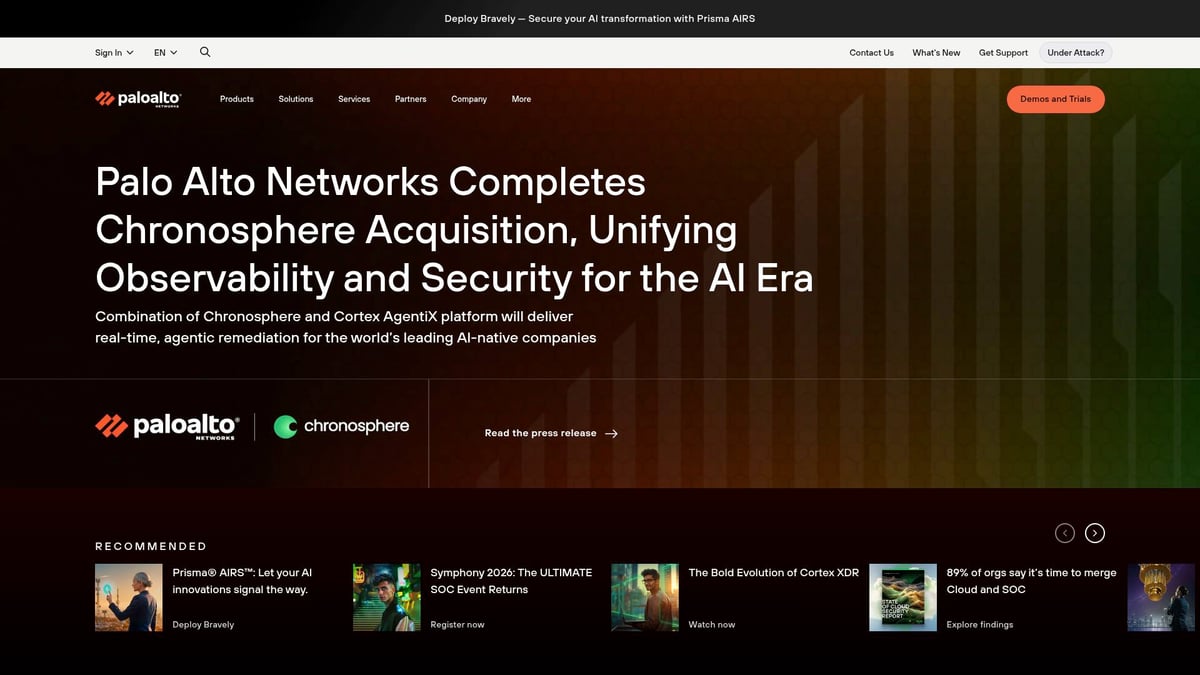This screenshot has height=675, width=1200.
Task: Expand the More navigation menu
Action: tap(521, 99)
